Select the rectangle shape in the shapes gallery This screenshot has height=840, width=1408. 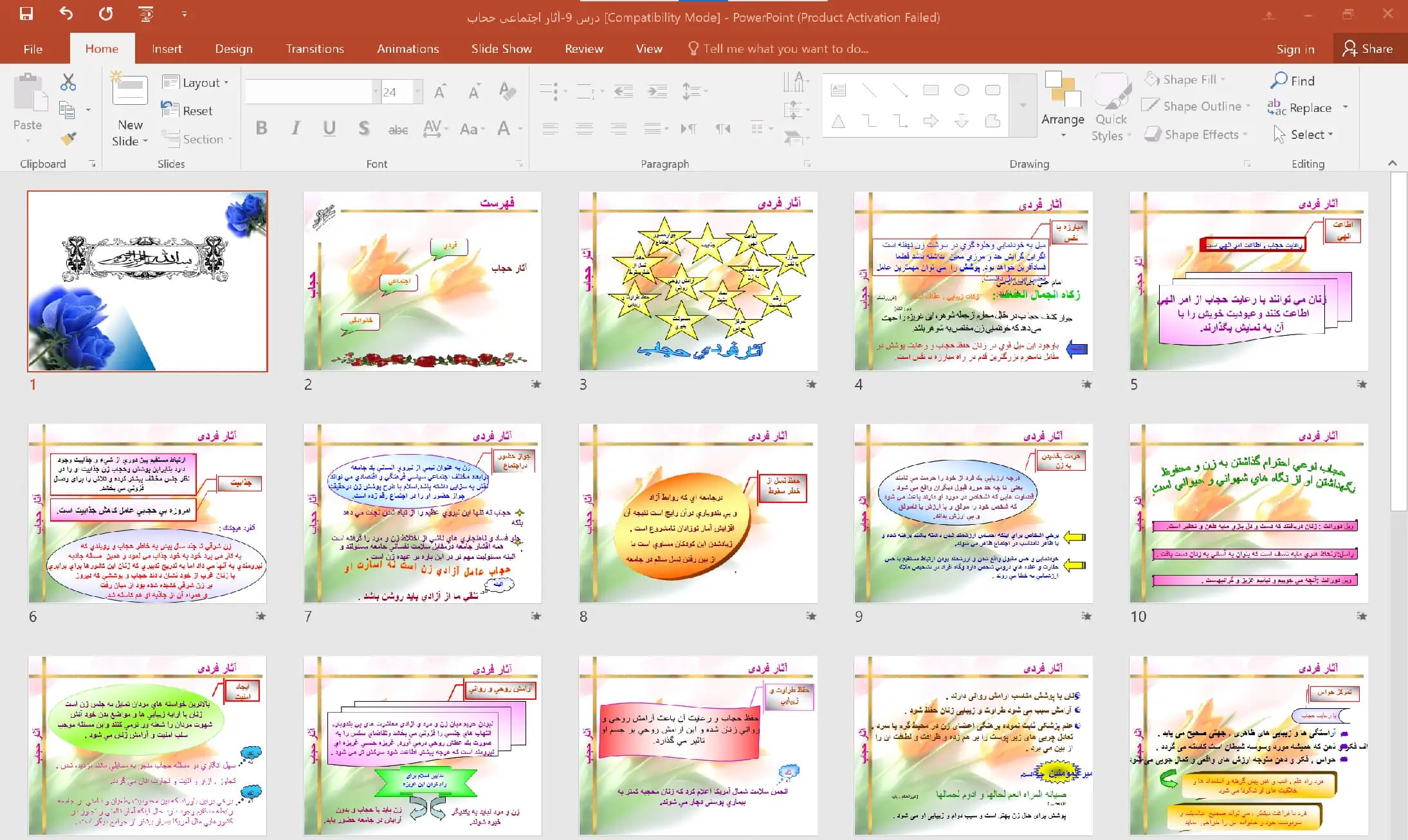(931, 90)
